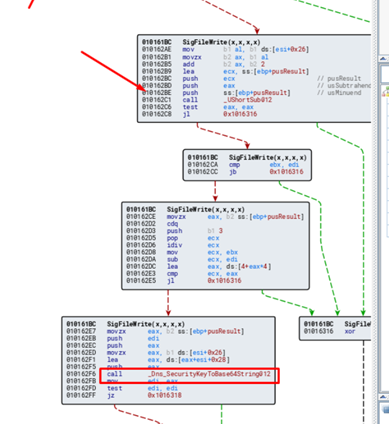
Task: Select the jb 0x1016316 jump target
Action: coord(286,172)
